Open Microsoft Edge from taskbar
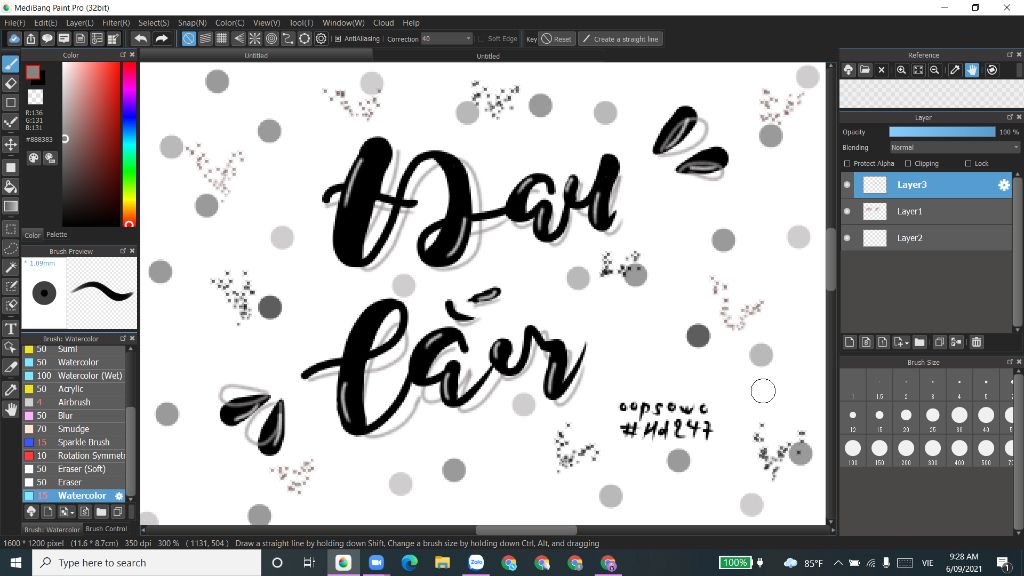This screenshot has width=1024, height=576. tap(409, 562)
